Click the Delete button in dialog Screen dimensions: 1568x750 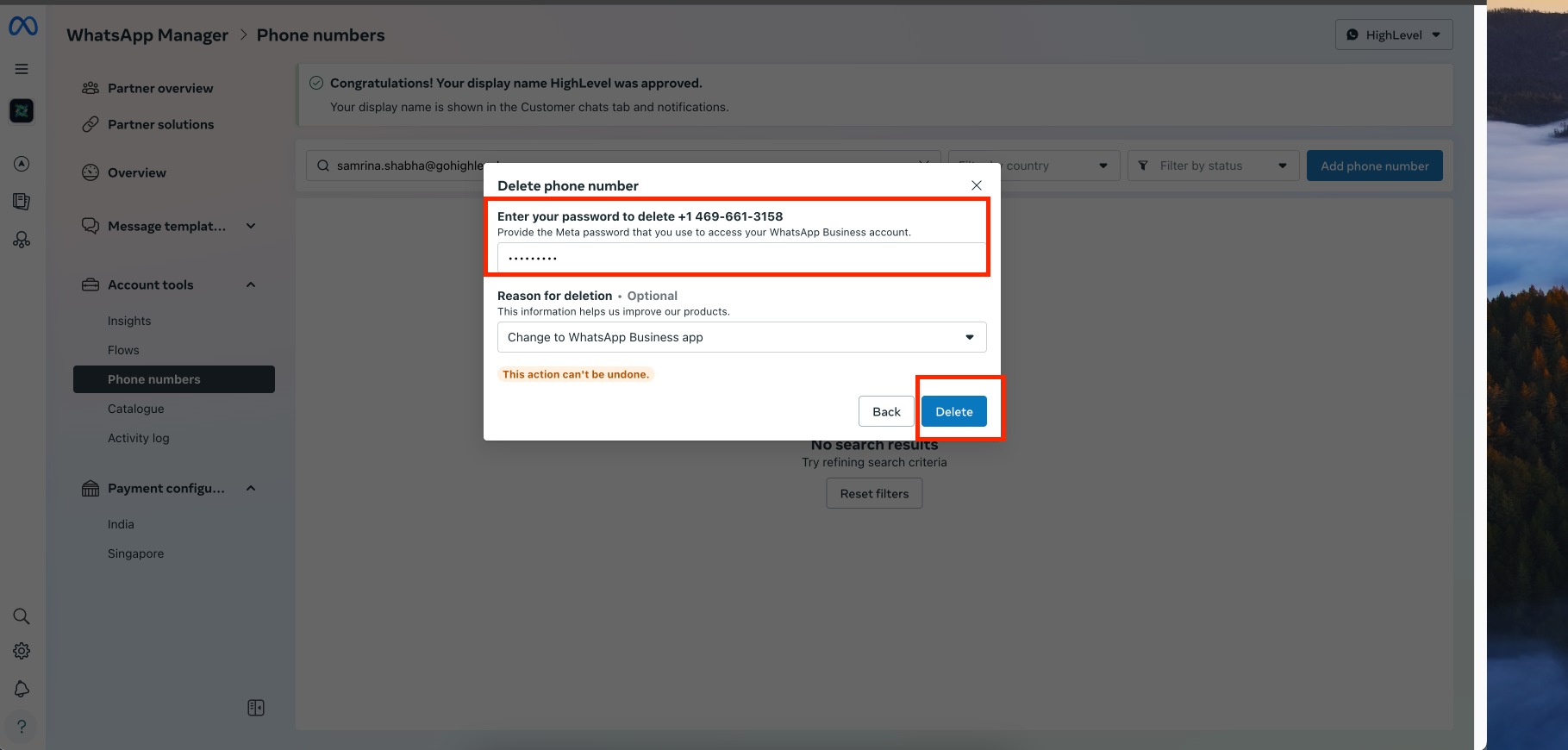(x=954, y=411)
